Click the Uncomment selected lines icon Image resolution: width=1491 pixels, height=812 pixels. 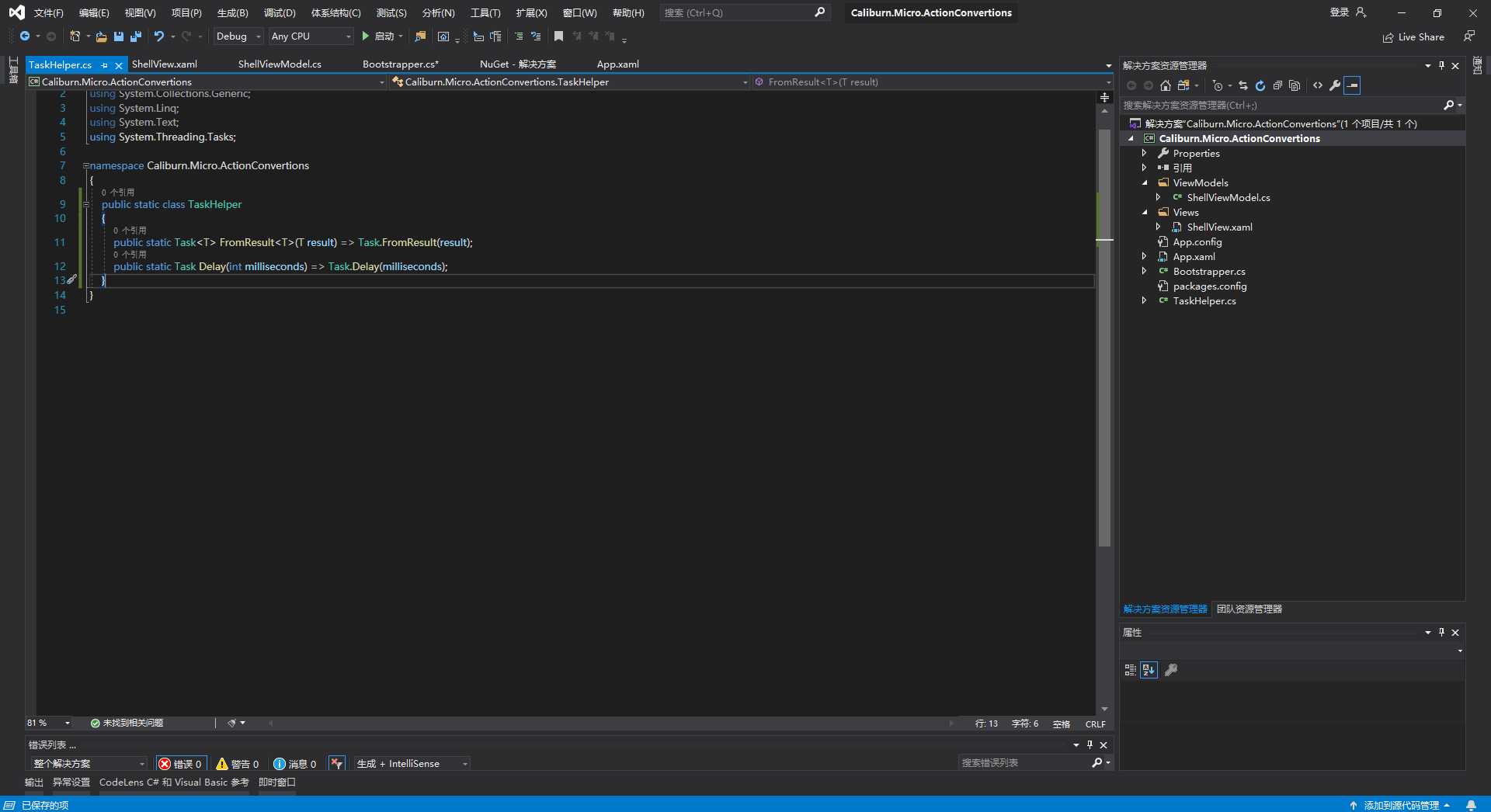pos(536,36)
